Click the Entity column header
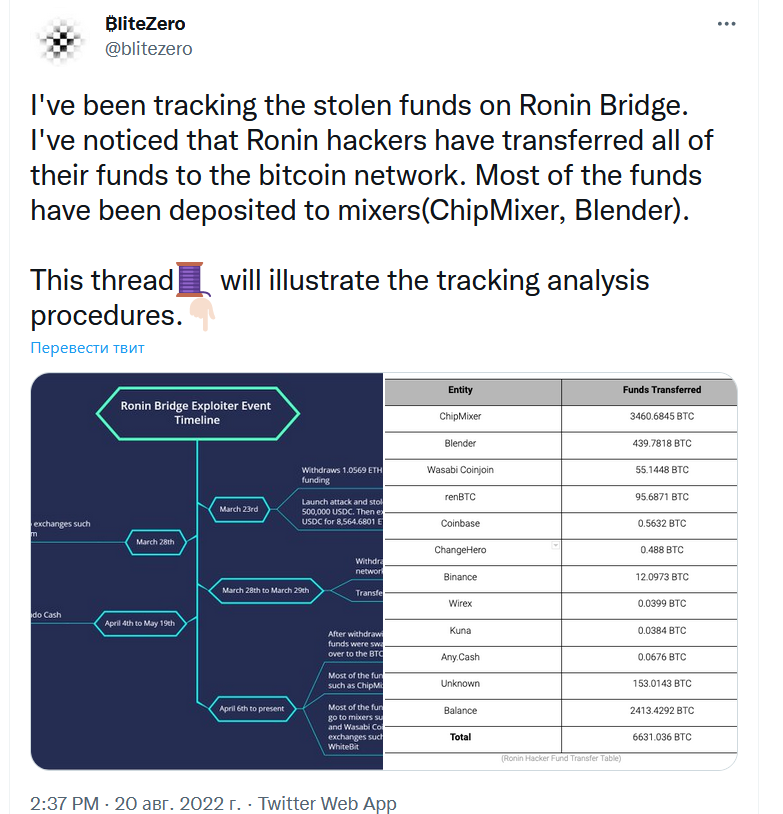The height and width of the screenshot is (814, 783). (x=460, y=390)
